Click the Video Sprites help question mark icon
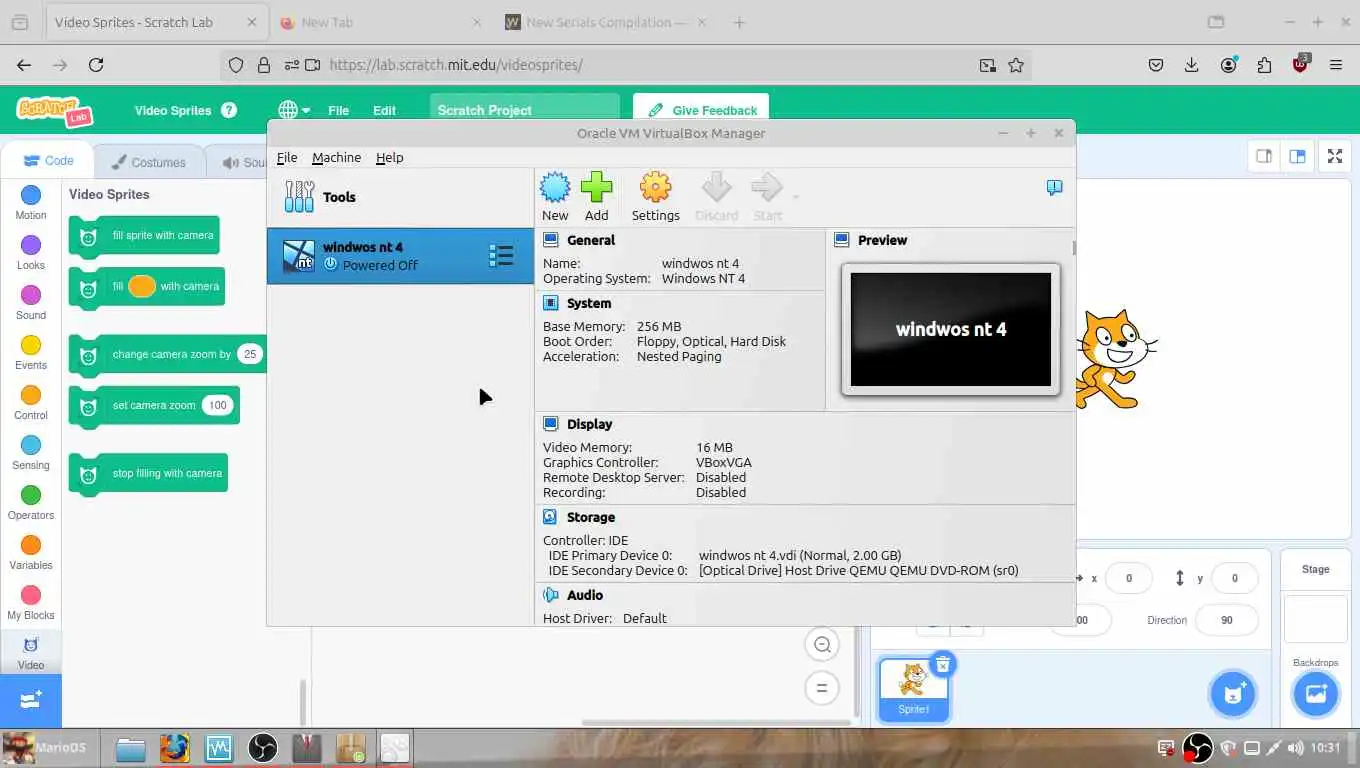Image resolution: width=1360 pixels, height=768 pixels. point(229,110)
